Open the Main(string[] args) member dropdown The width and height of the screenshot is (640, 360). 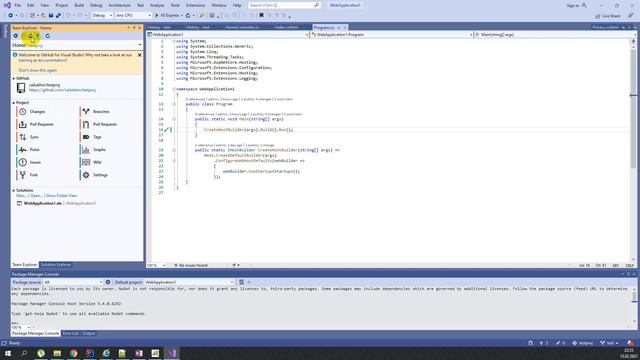coord(555,35)
